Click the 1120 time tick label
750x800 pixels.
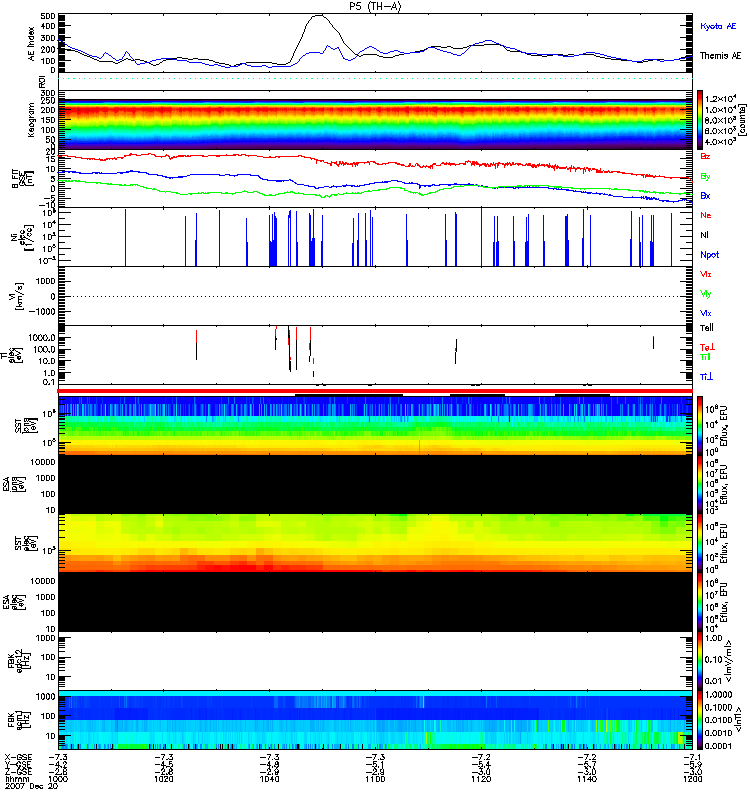(x=481, y=779)
